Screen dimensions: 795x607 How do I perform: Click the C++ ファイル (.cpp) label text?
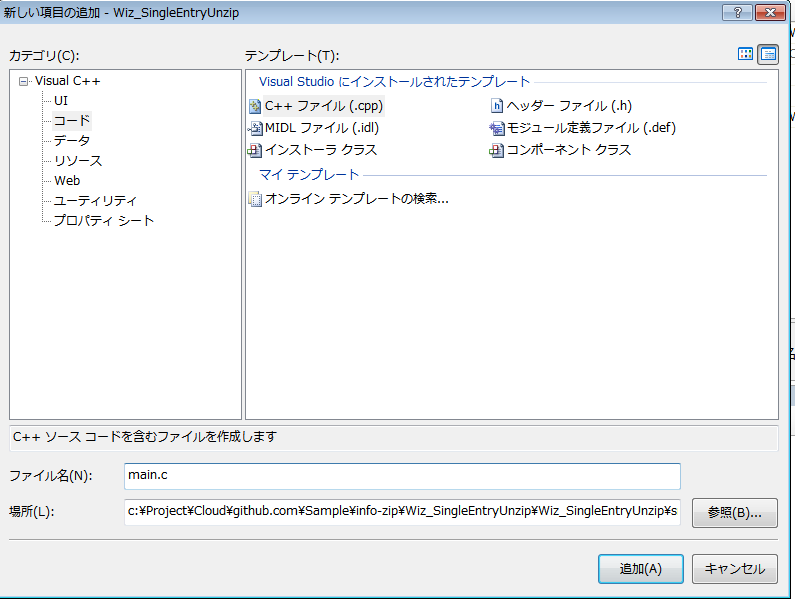point(324,106)
